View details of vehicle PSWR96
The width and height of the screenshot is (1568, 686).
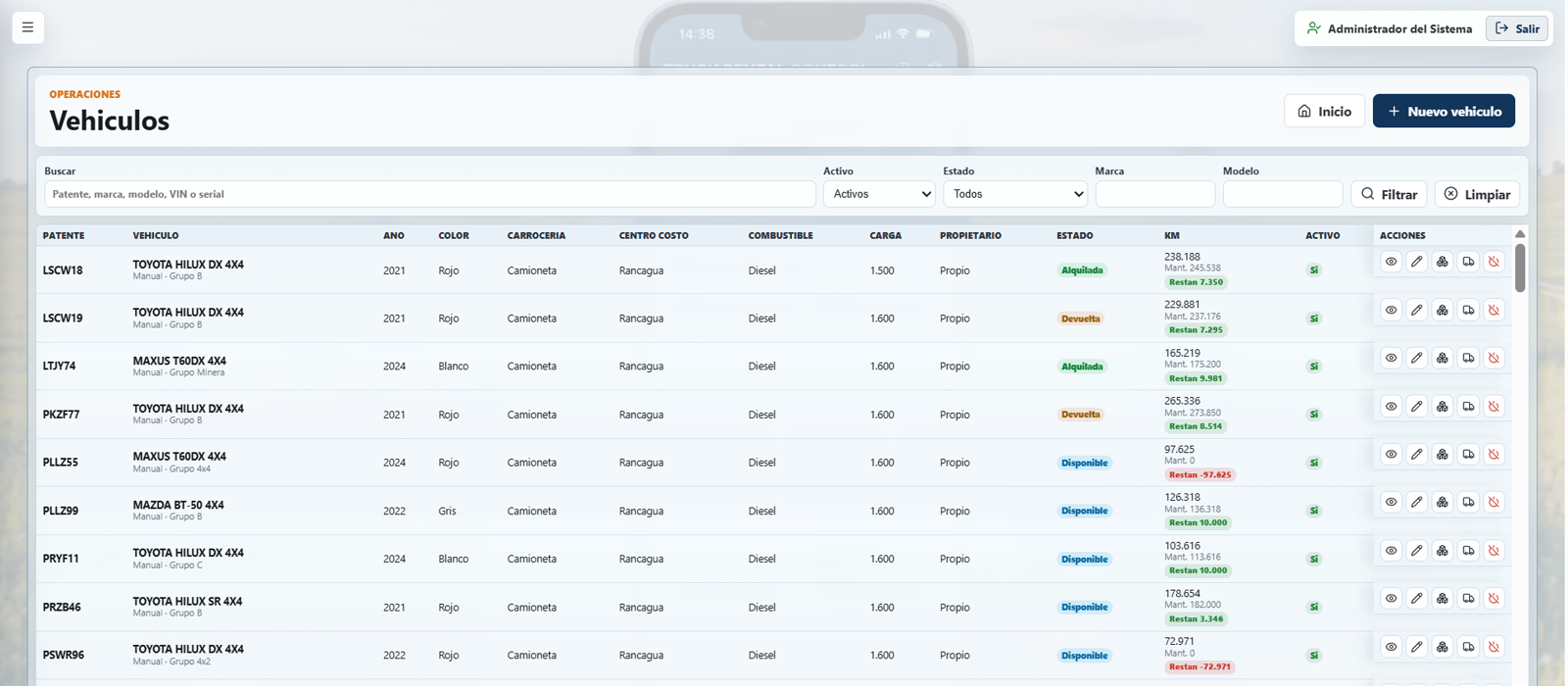point(1391,647)
